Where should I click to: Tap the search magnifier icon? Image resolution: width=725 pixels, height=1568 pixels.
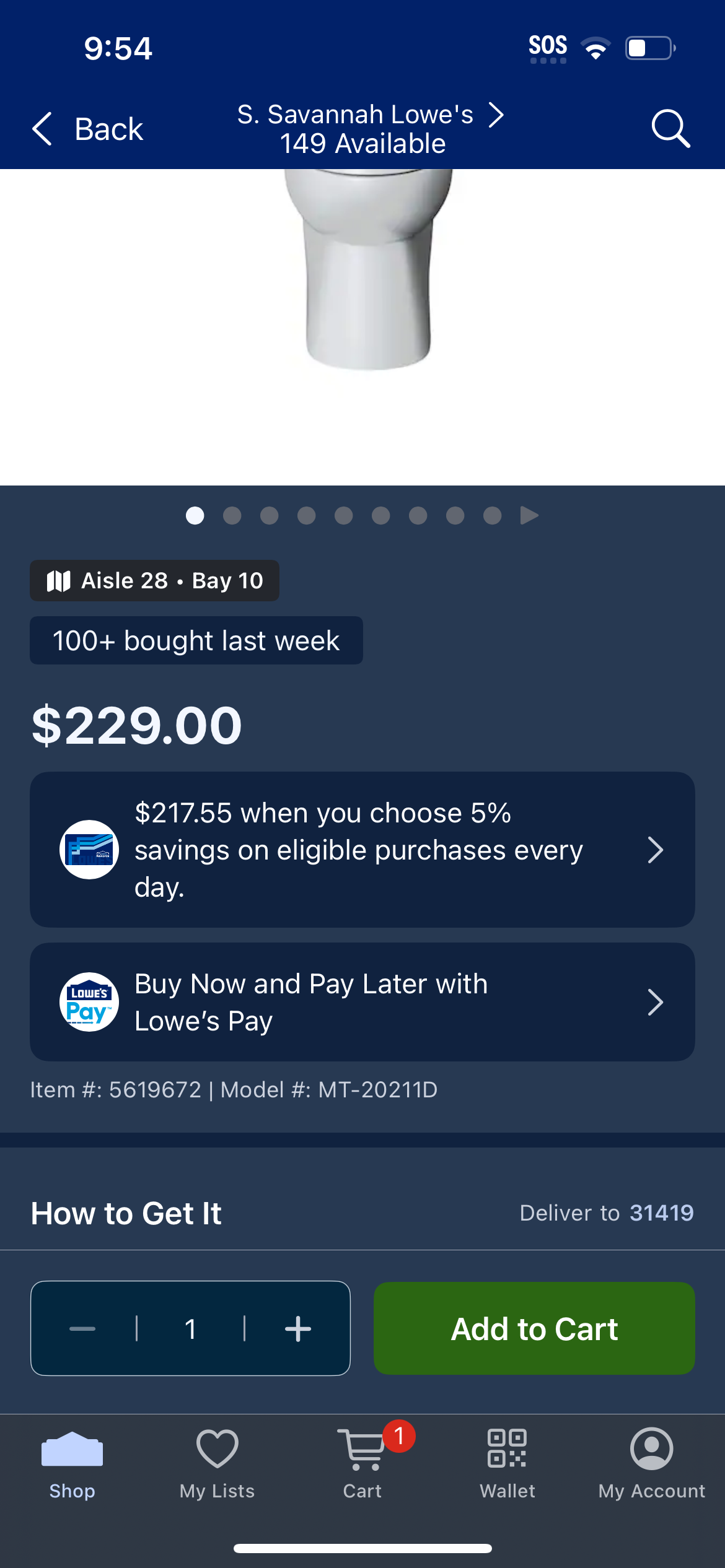click(x=670, y=129)
